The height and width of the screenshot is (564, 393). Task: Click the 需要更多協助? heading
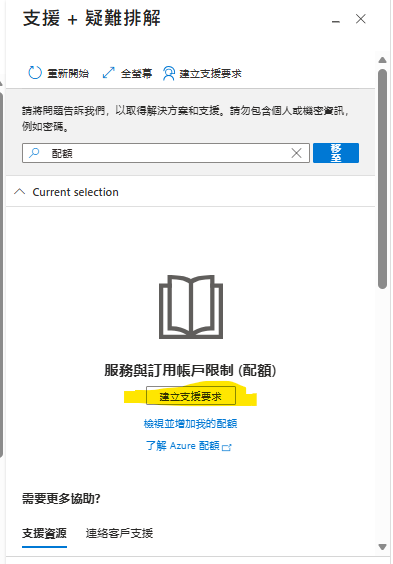pos(61,499)
